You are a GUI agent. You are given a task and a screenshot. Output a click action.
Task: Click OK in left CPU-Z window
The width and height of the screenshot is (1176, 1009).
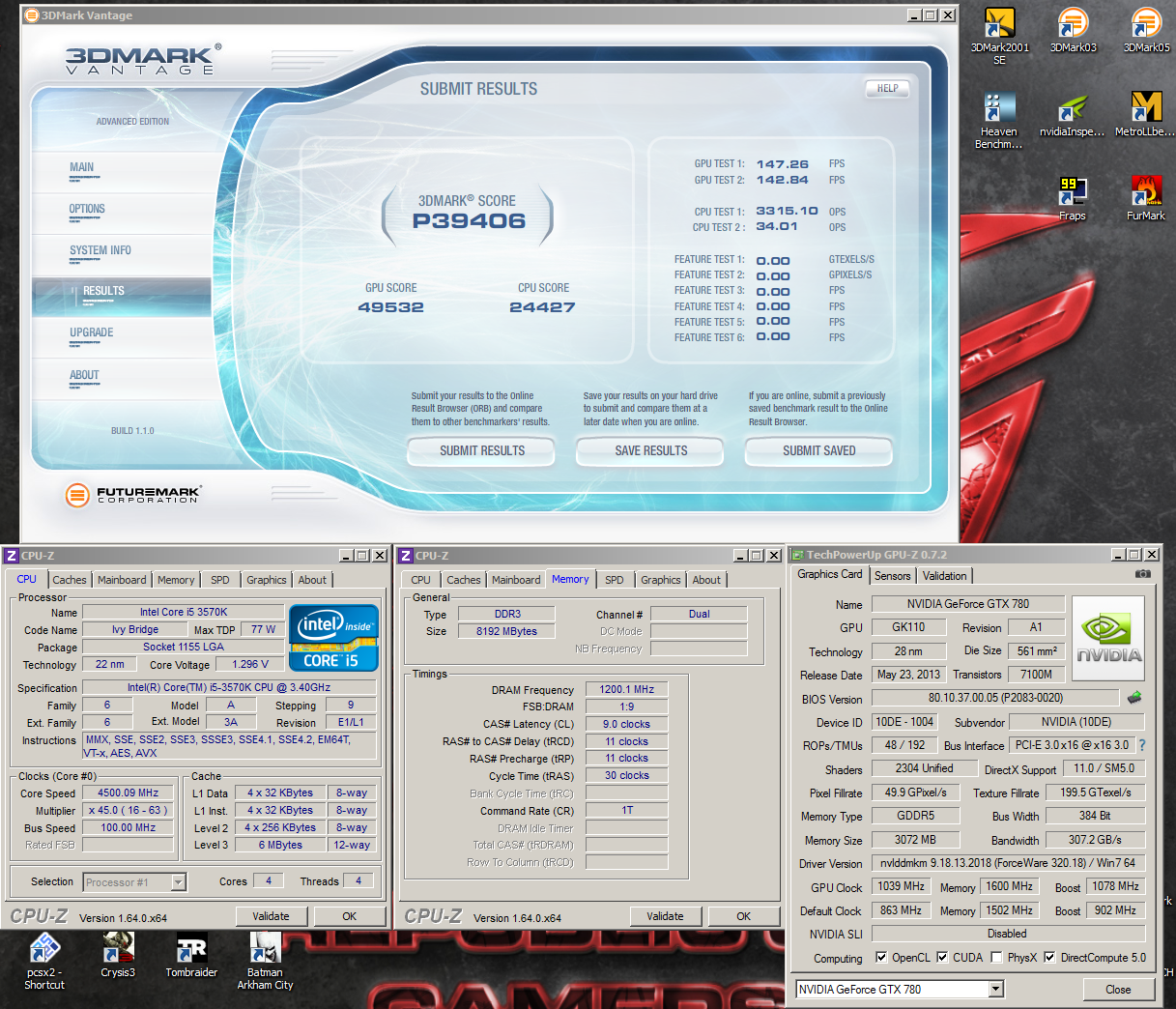(x=350, y=916)
